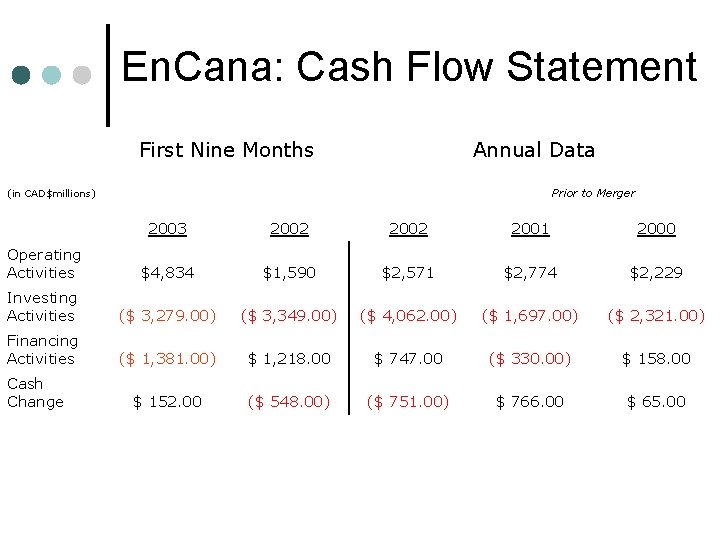Select the Cash Change row label

pos(35,393)
